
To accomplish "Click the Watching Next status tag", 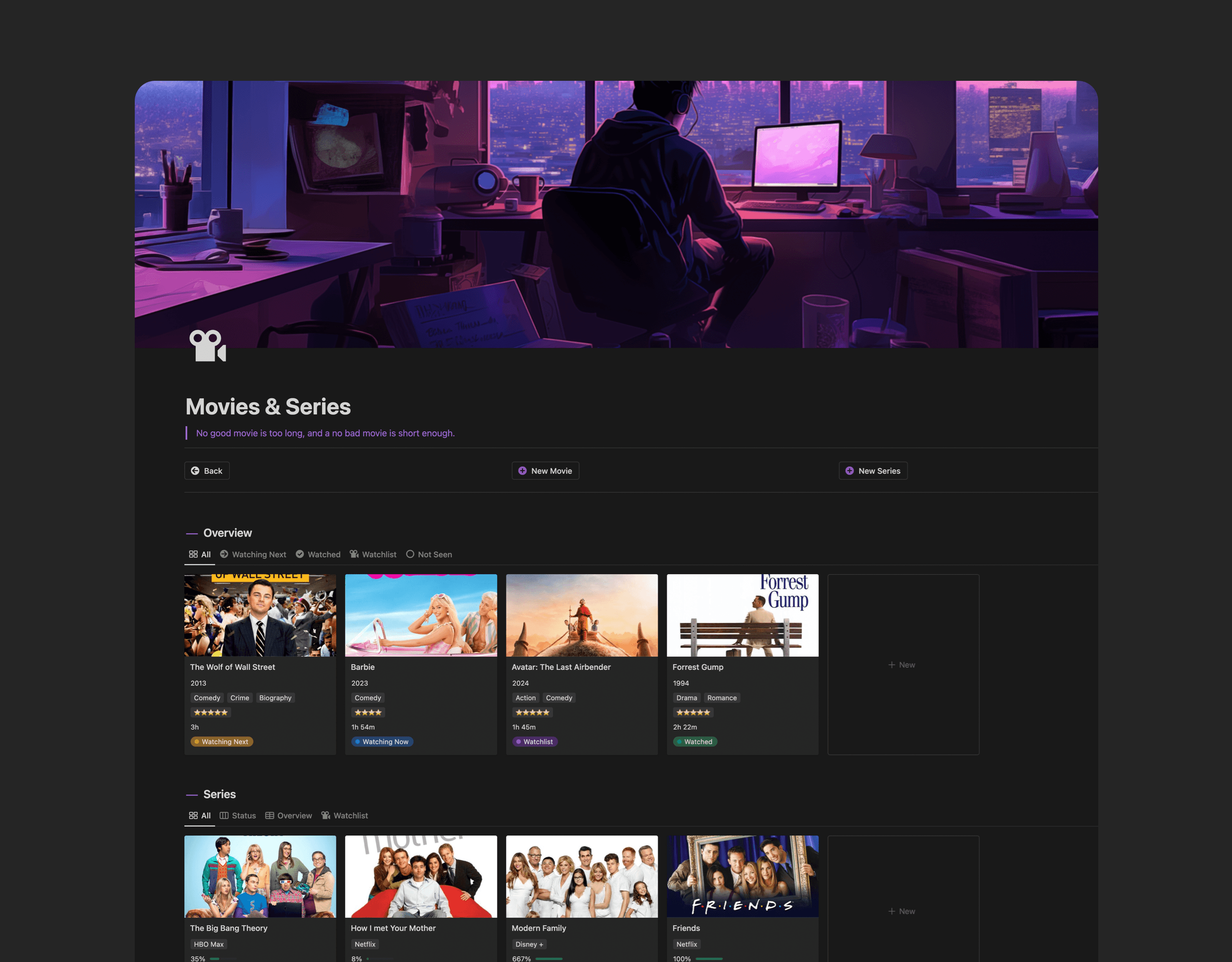I will [x=222, y=742].
